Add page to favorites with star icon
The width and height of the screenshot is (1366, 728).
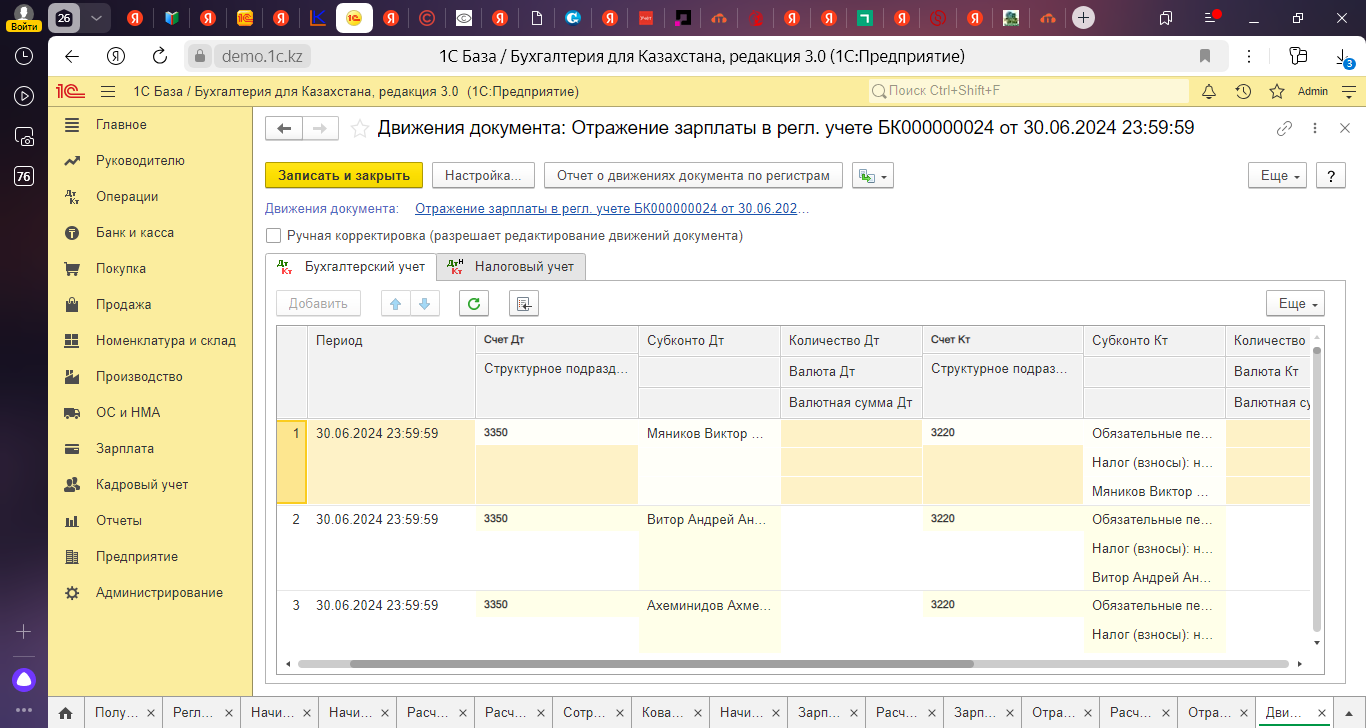360,128
